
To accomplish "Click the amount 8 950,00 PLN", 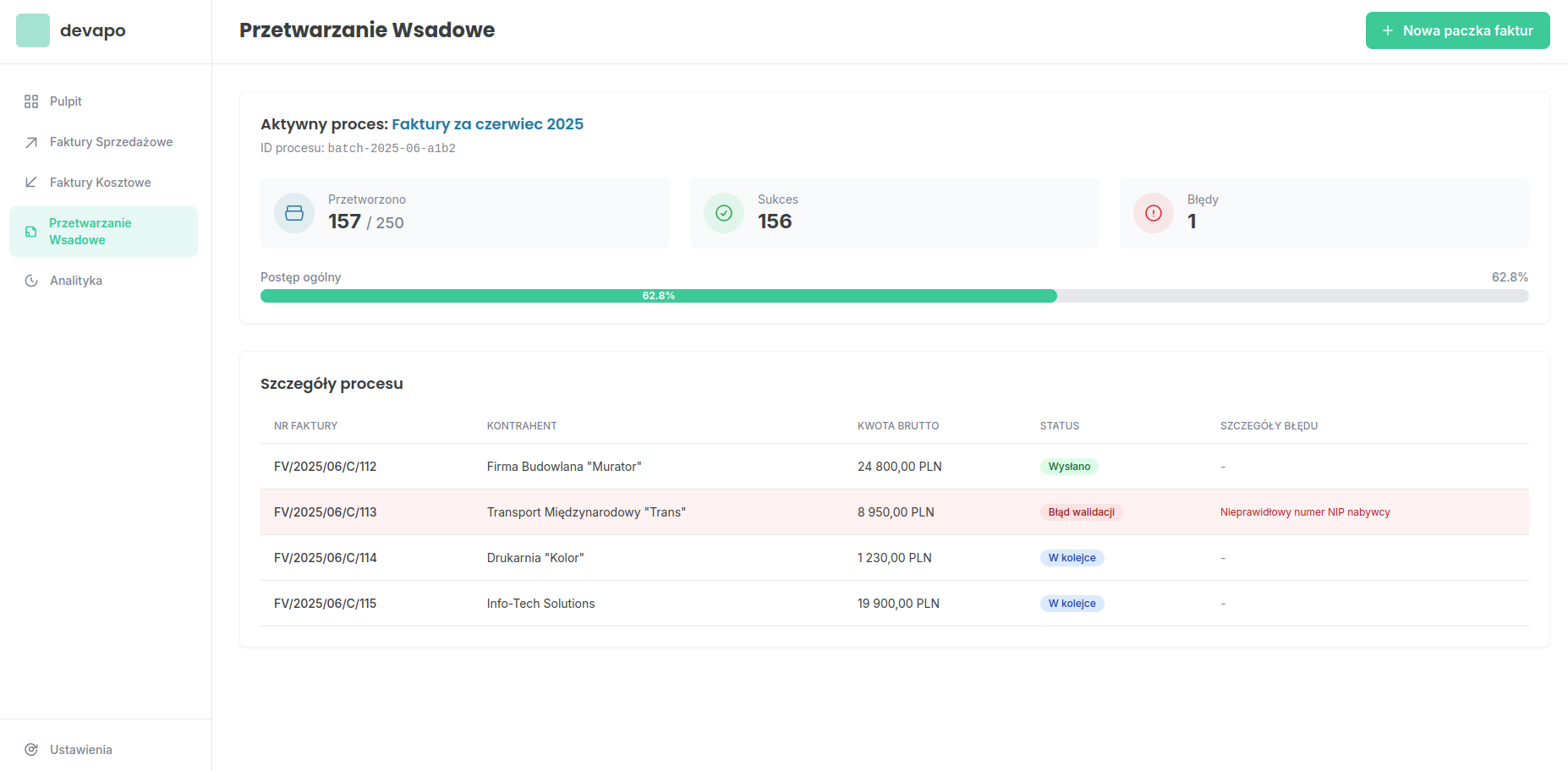I will tap(896, 512).
